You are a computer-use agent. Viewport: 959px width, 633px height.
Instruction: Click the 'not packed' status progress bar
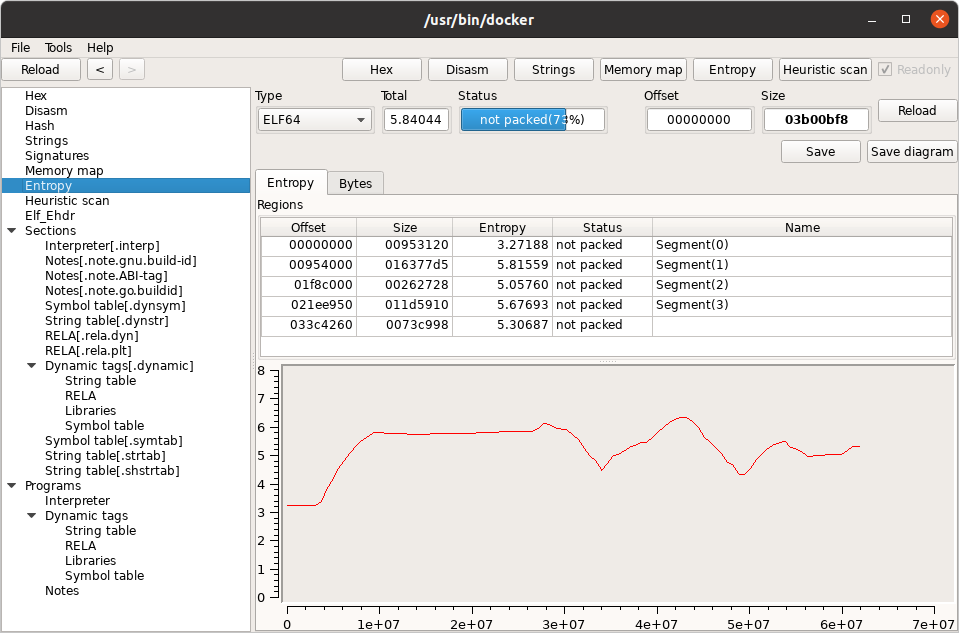point(533,120)
